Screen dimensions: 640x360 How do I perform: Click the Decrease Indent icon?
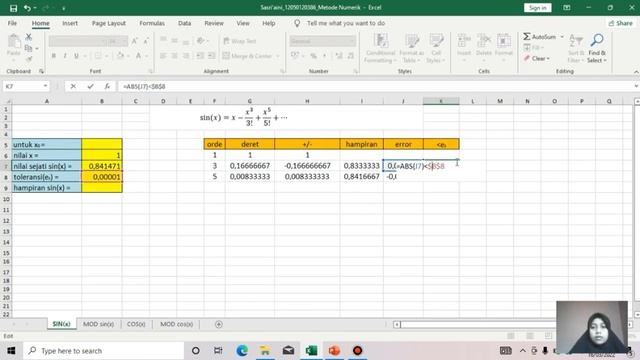[x=200, y=56]
